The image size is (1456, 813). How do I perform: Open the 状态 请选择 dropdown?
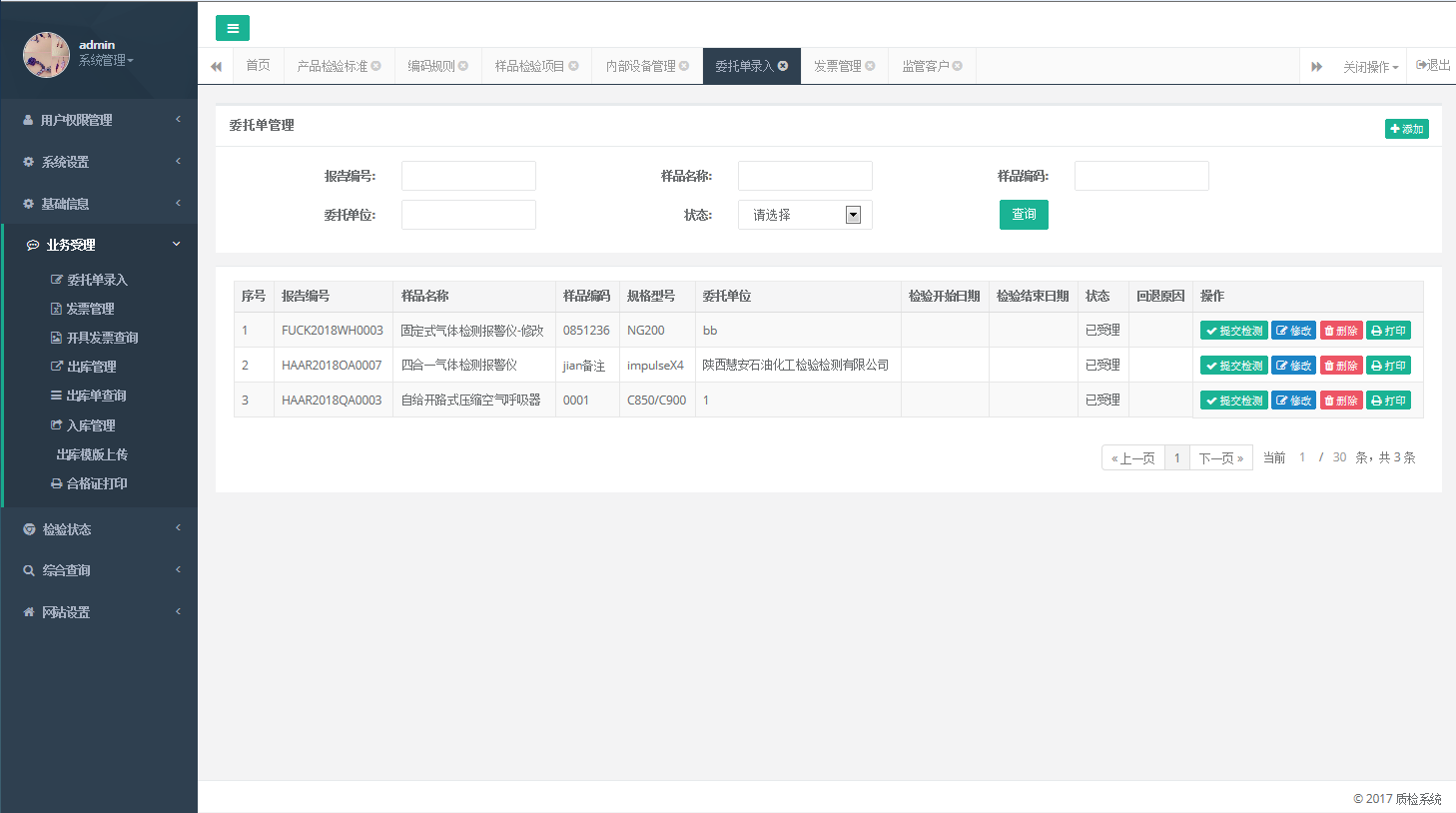(x=805, y=215)
